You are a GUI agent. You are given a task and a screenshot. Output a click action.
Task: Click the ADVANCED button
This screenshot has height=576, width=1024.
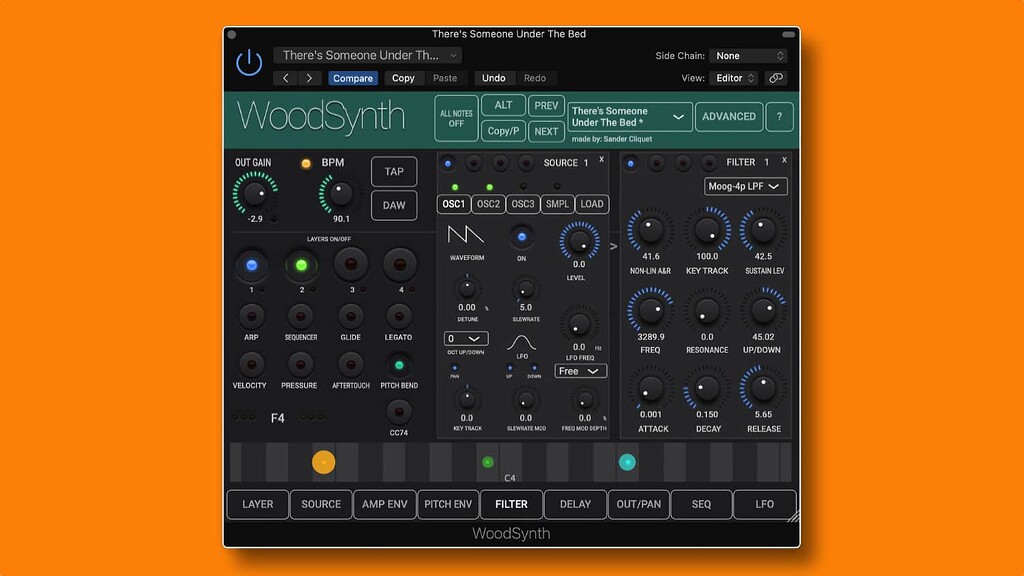click(x=729, y=117)
